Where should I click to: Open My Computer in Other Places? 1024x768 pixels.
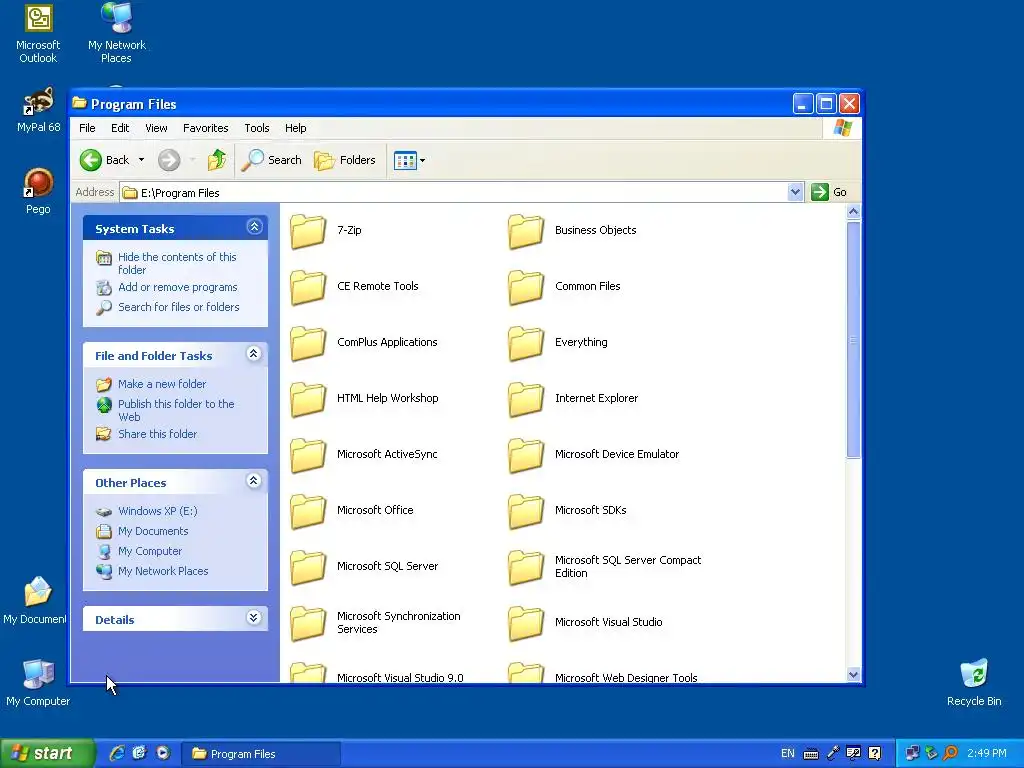tap(150, 551)
